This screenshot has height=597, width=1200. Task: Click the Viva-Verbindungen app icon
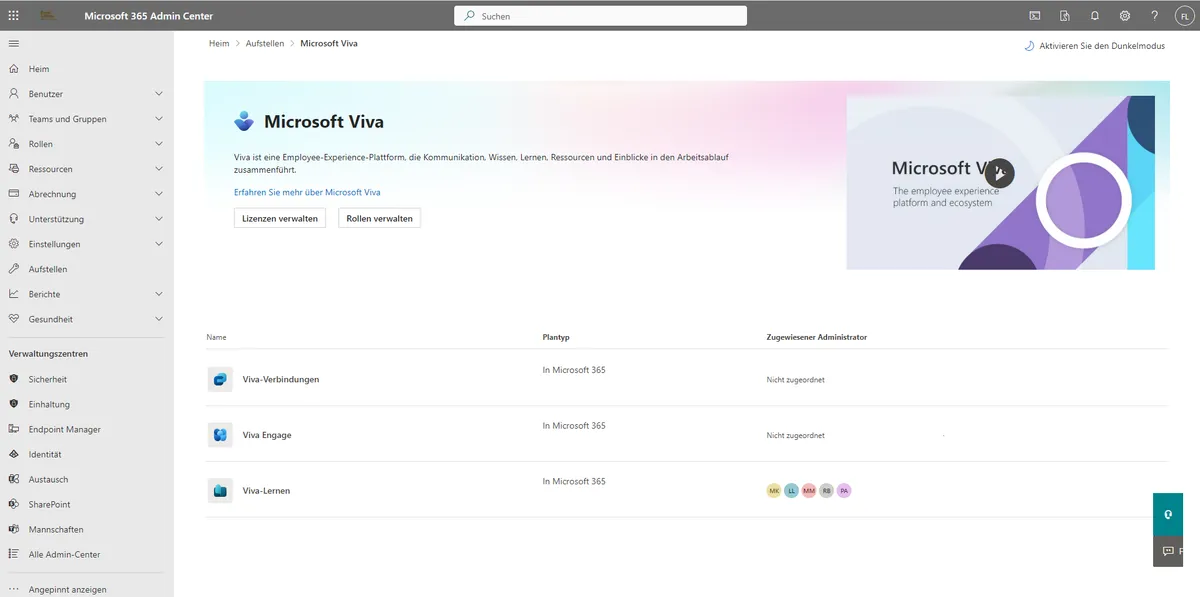(220, 379)
